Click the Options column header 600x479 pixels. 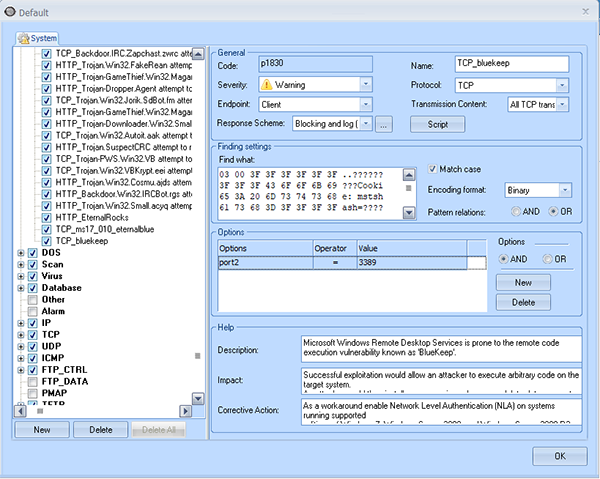pyautogui.click(x=266, y=248)
